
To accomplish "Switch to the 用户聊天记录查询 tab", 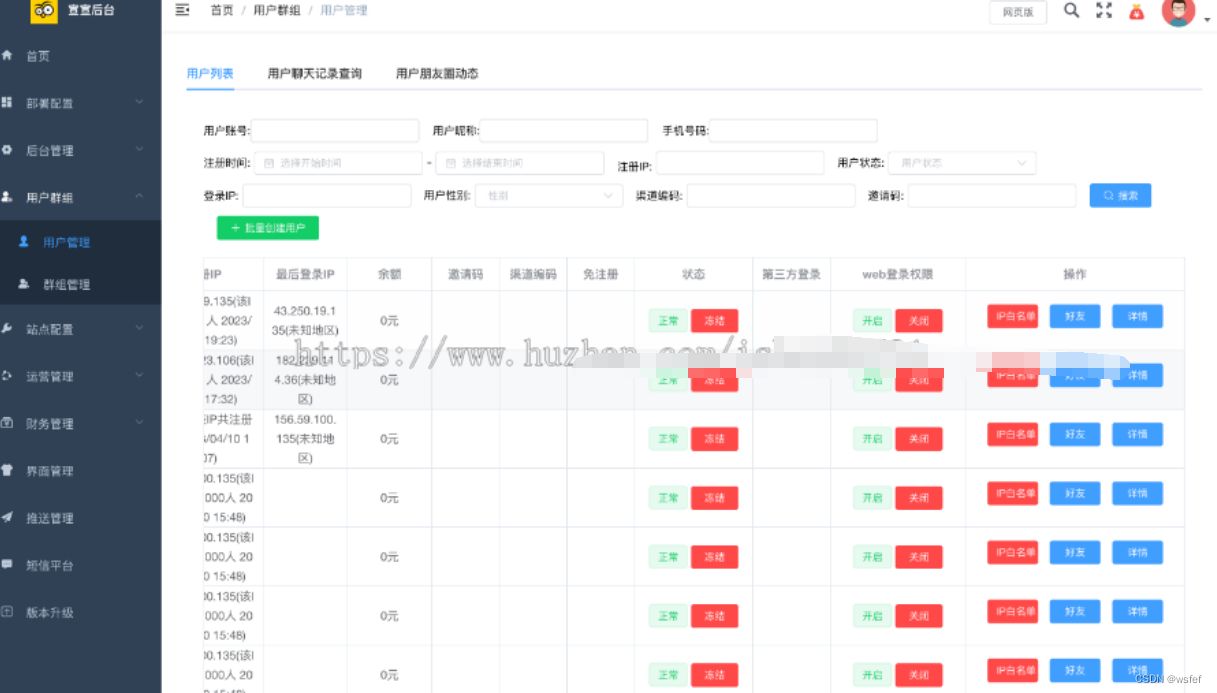I will pos(315,72).
